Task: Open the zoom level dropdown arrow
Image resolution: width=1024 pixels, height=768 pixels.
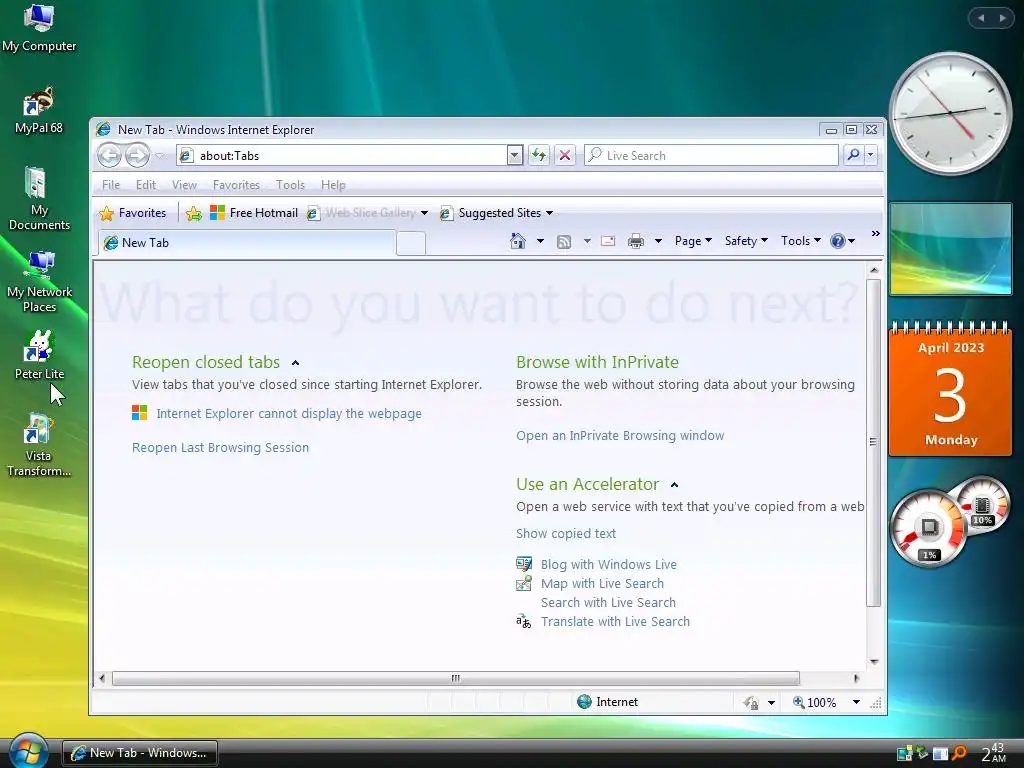Action: coord(856,702)
